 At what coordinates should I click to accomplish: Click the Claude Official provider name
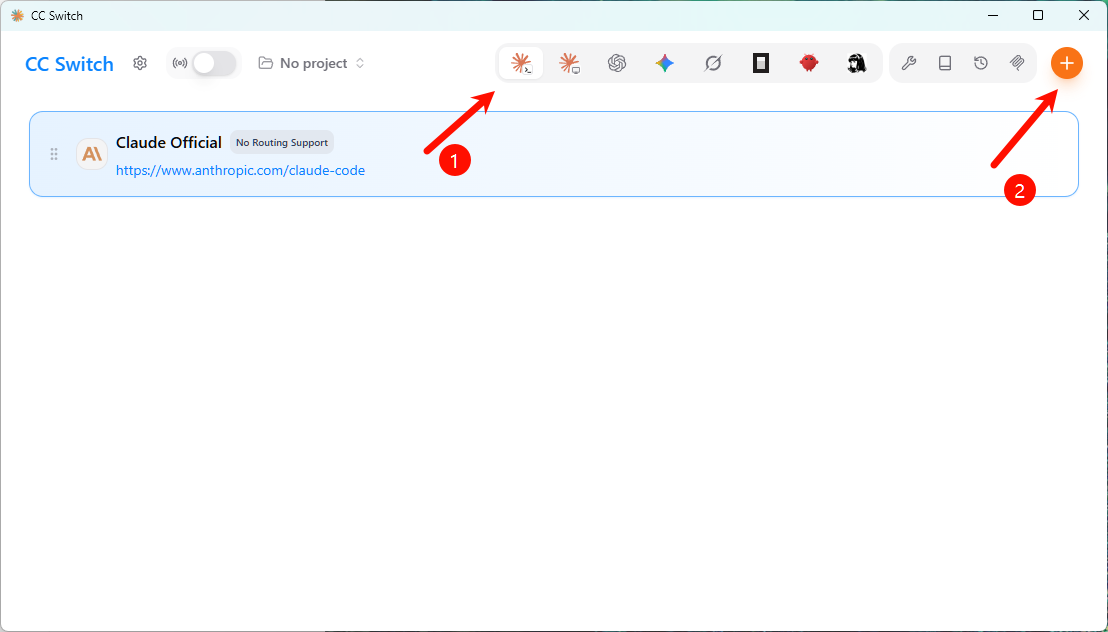[x=169, y=142]
